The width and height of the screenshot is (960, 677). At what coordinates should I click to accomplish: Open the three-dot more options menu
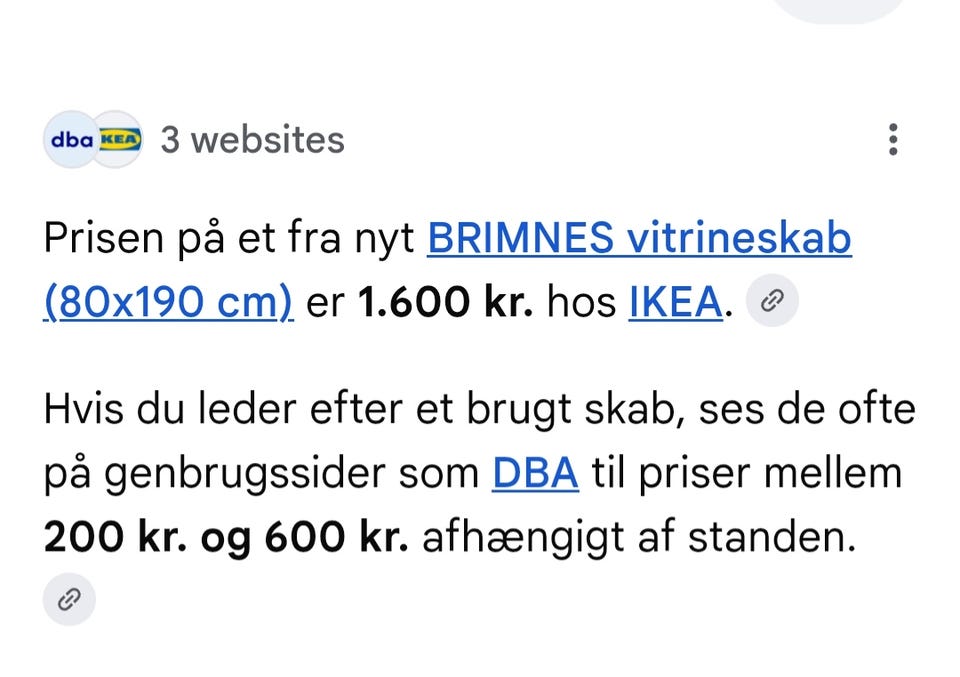coord(893,140)
